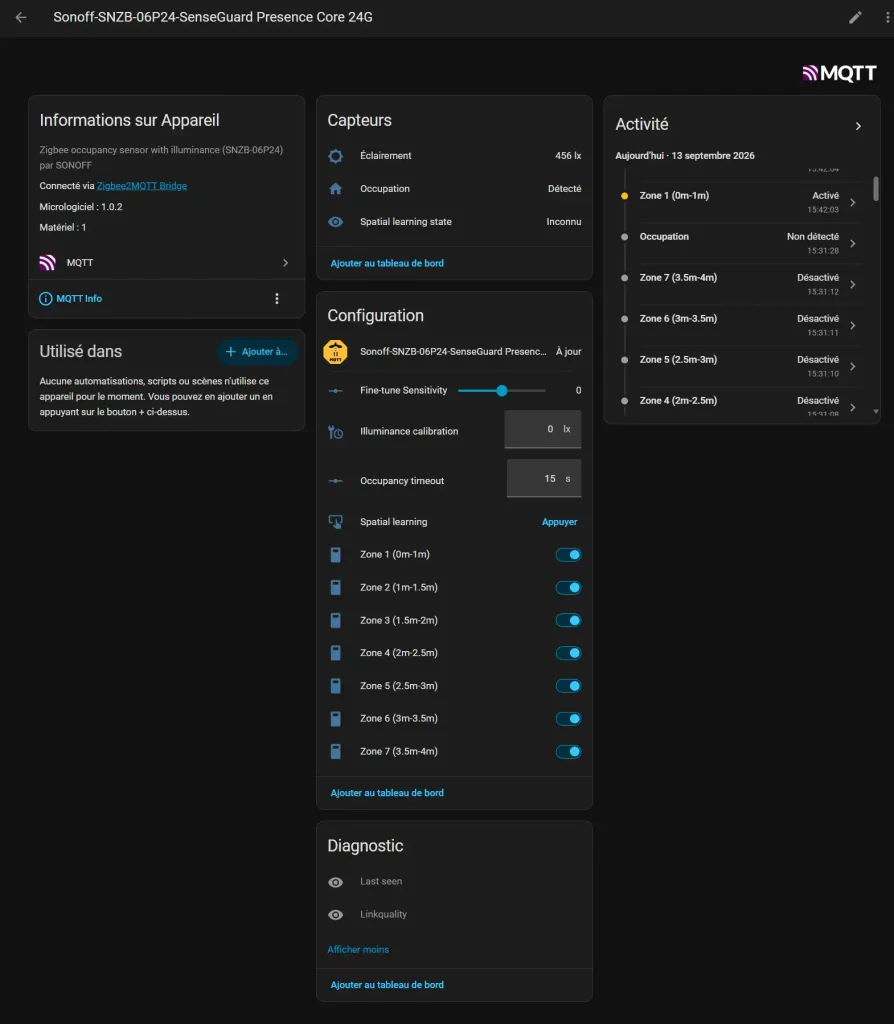Open the Occupation Détecté state
894x1024 pixels.
click(564, 189)
